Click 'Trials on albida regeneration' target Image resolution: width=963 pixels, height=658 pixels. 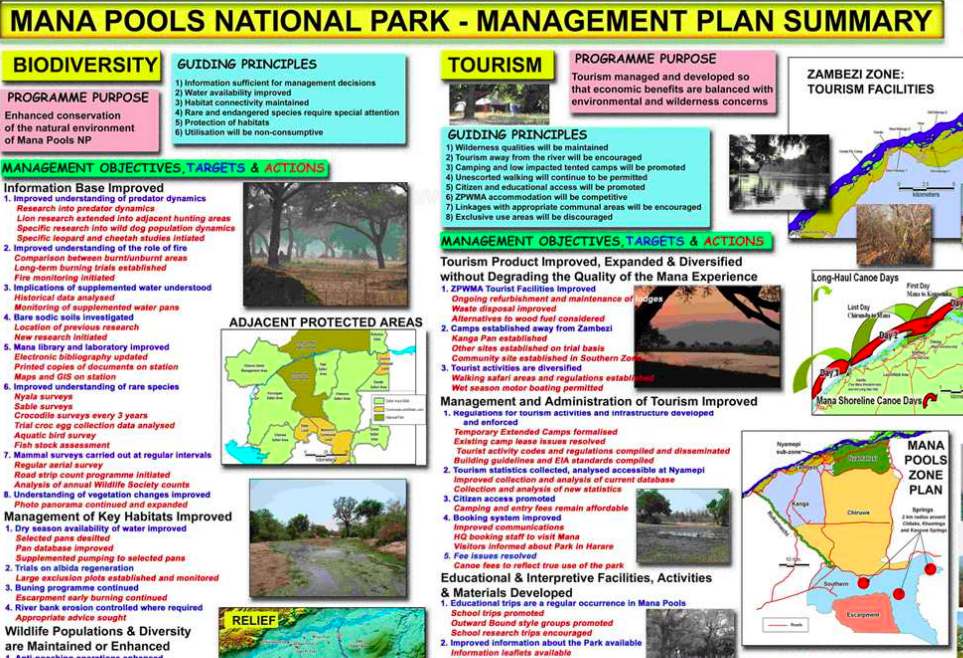point(69,568)
